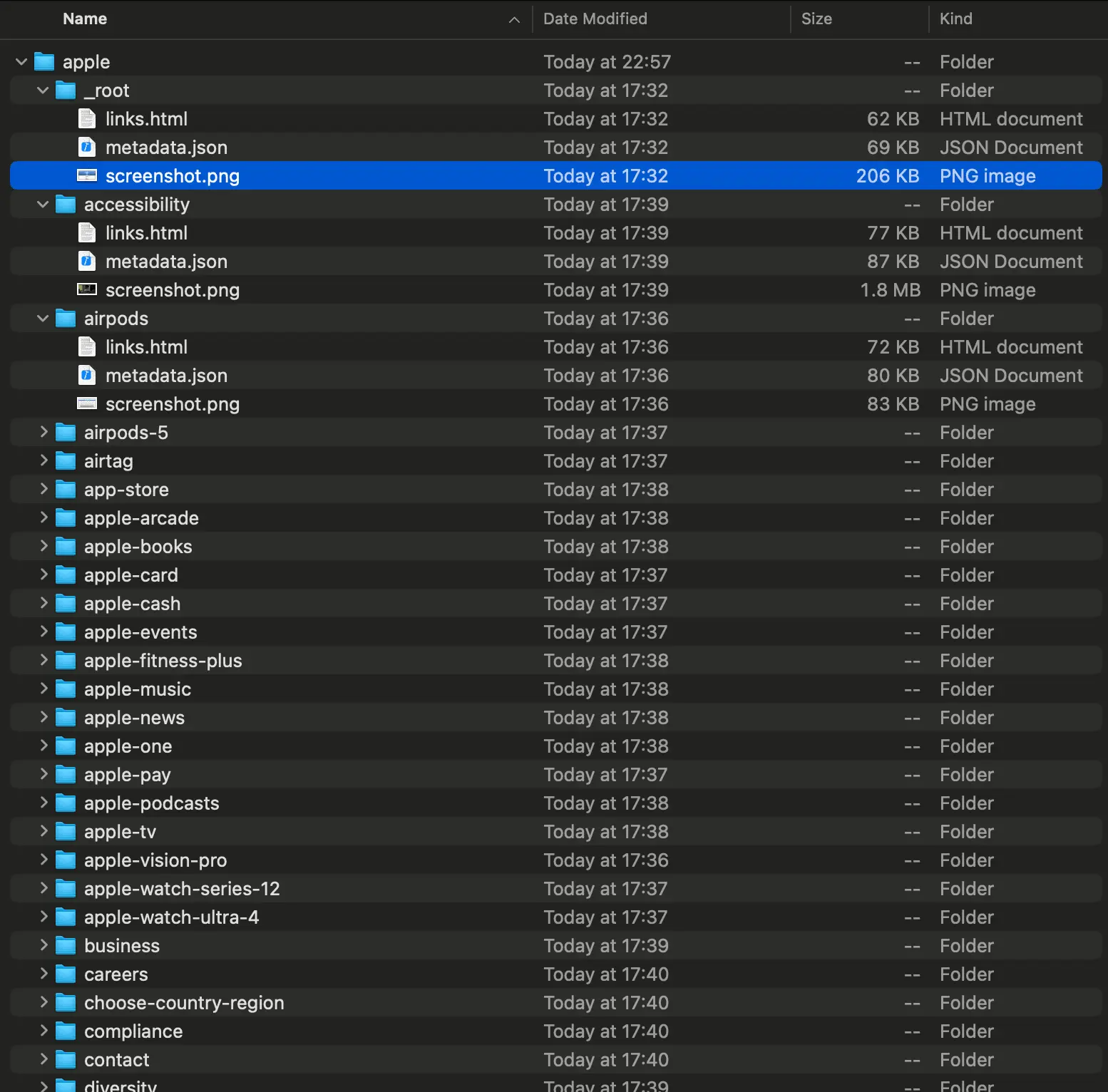This screenshot has height=1092, width=1108.
Task: Click the 206 KB size cell
Action: click(888, 176)
